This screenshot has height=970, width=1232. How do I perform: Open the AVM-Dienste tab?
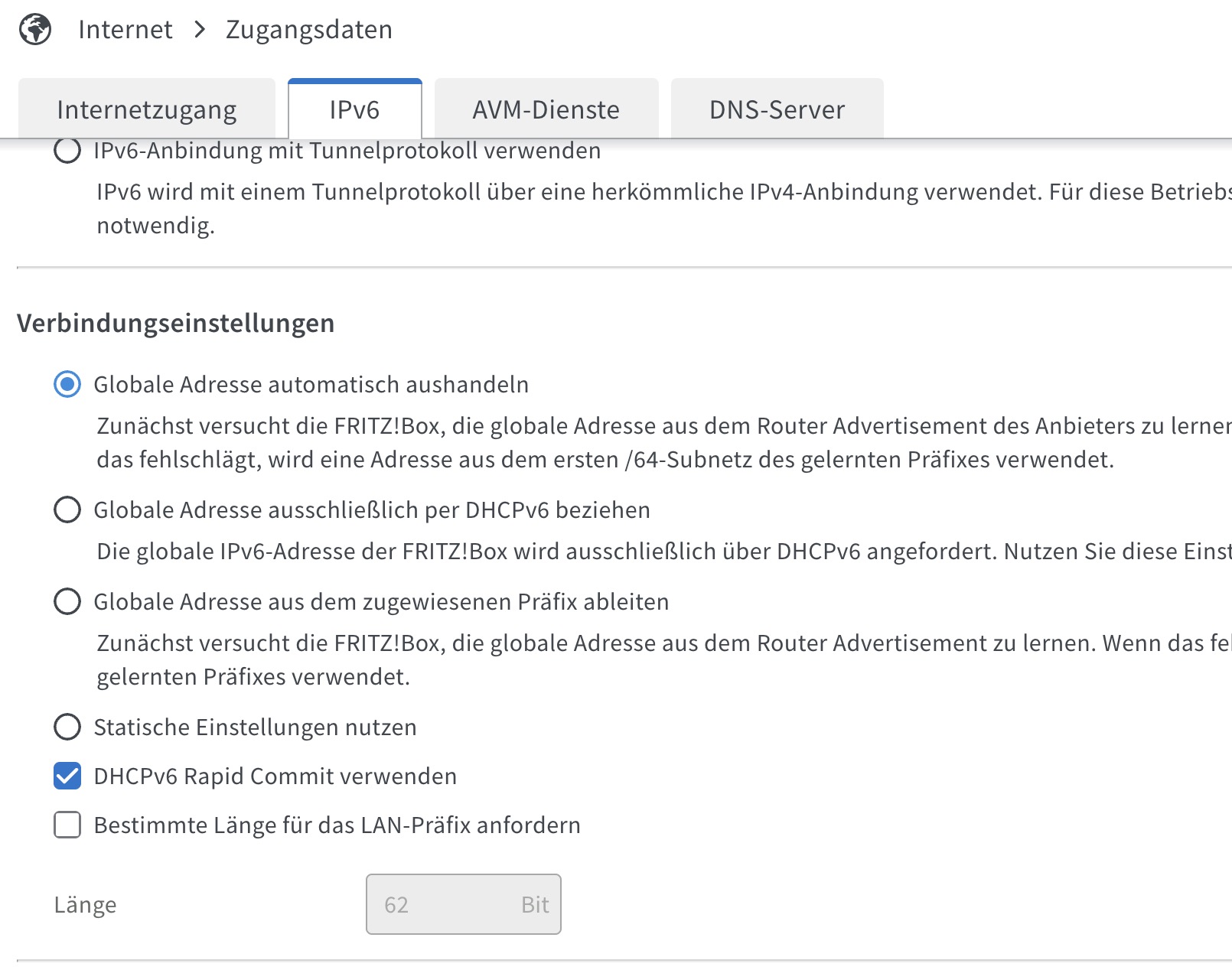point(546,109)
